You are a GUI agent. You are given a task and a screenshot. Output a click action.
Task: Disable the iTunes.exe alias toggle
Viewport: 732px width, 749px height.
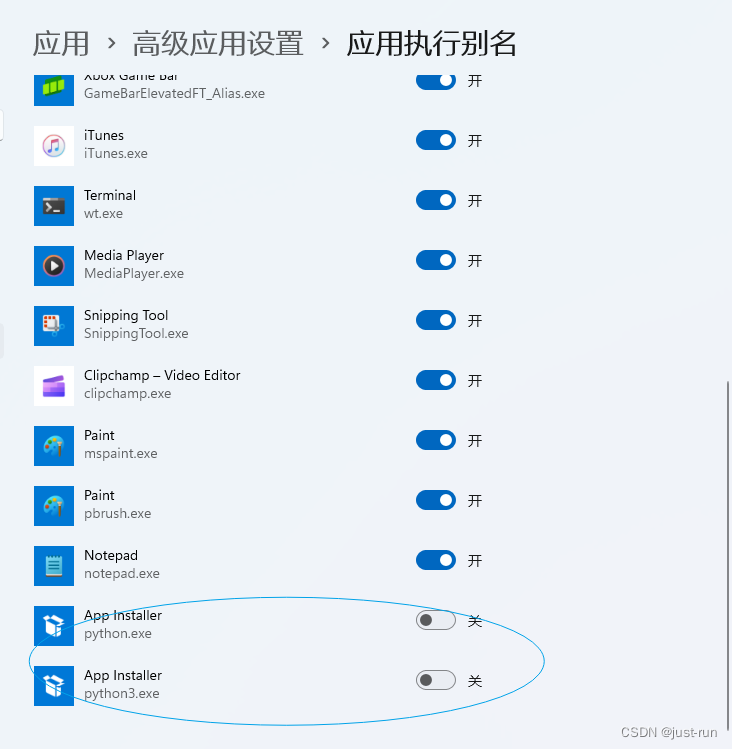point(436,140)
